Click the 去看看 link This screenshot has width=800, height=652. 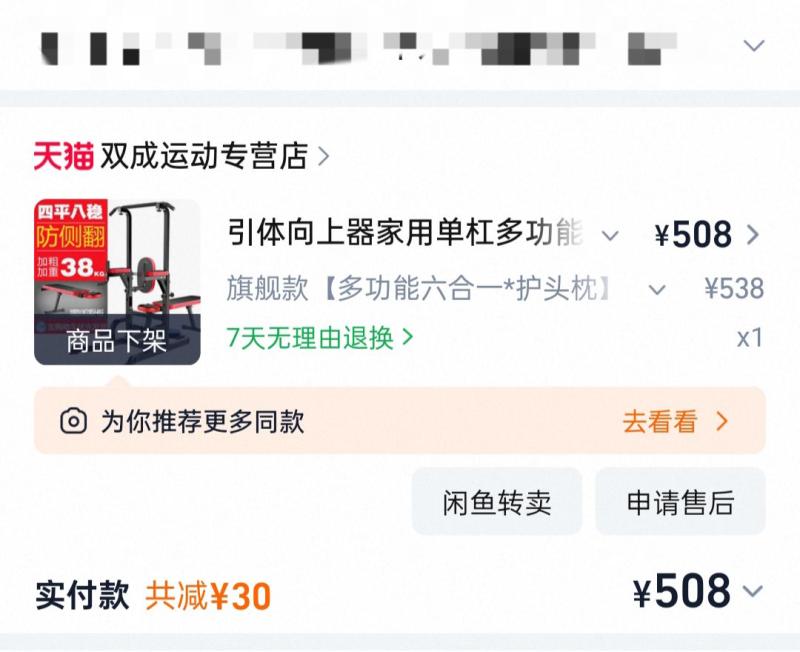pos(660,422)
